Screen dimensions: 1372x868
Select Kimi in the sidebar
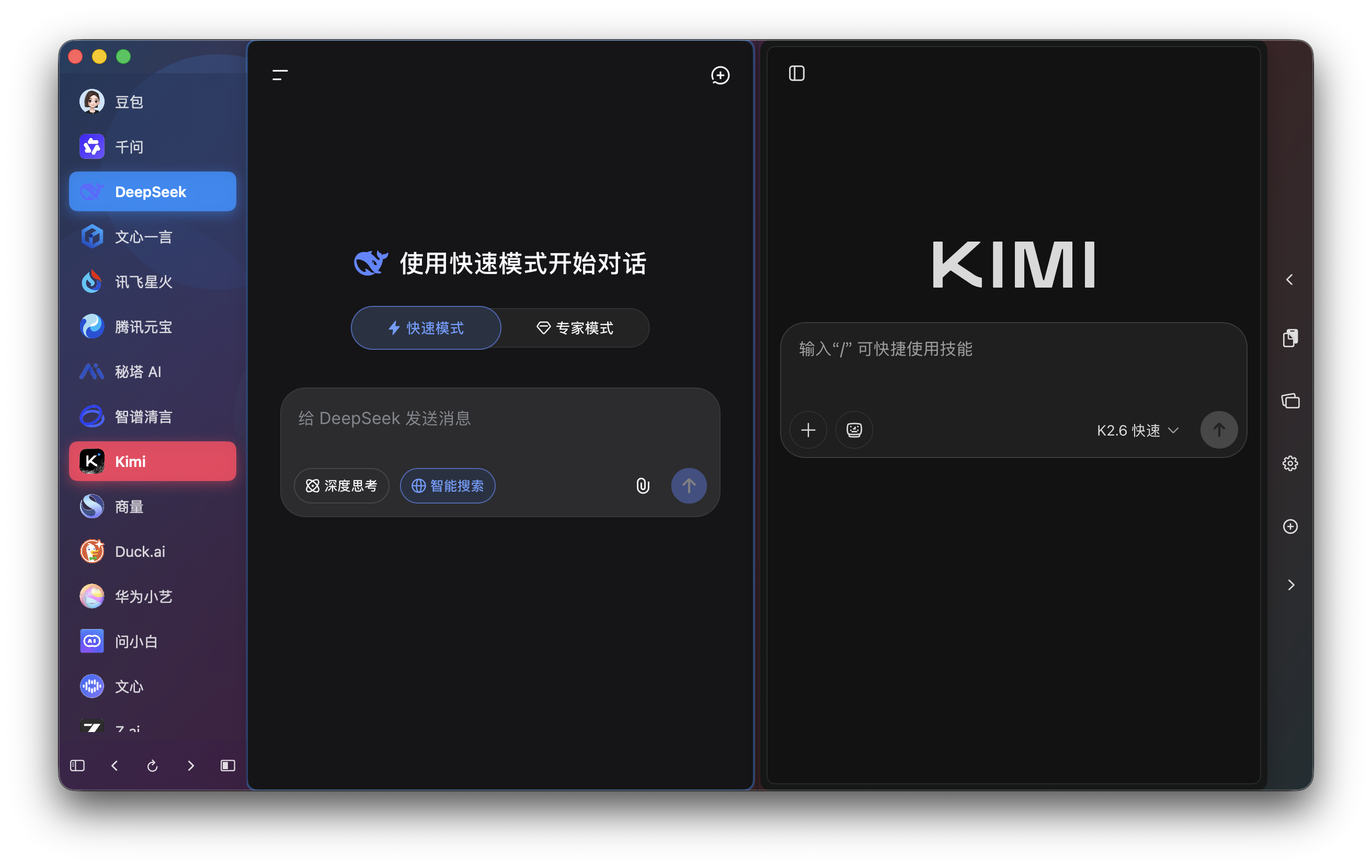point(152,461)
